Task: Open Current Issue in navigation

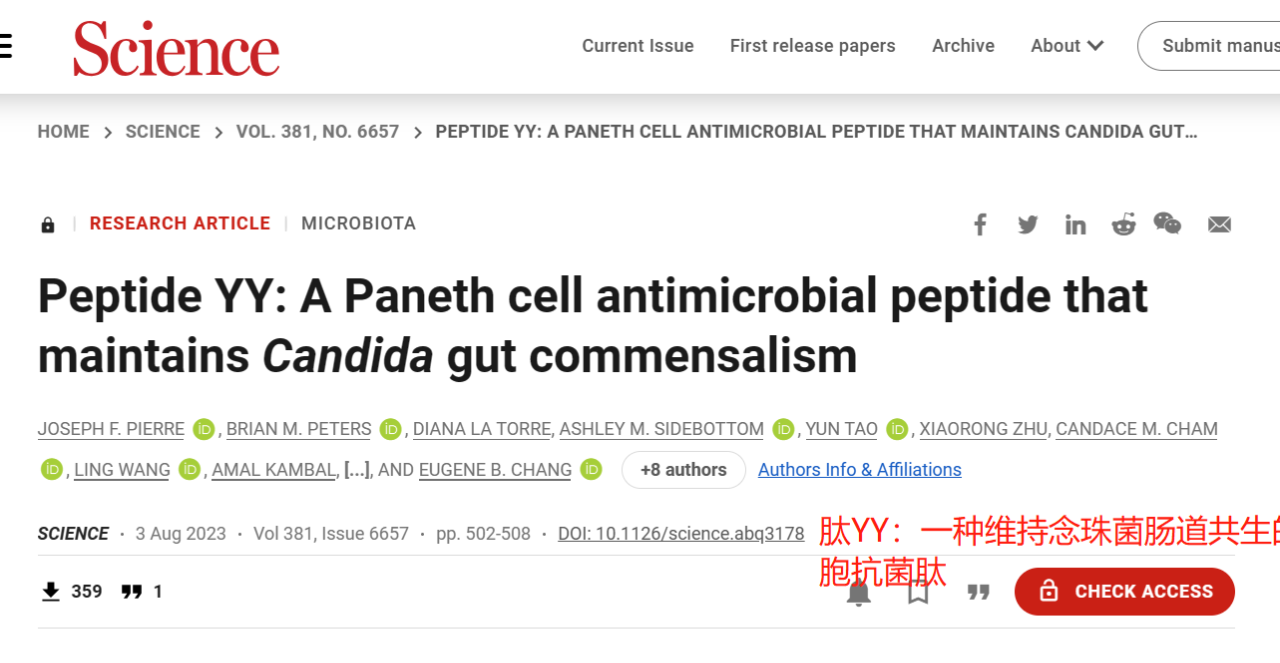Action: pos(638,46)
